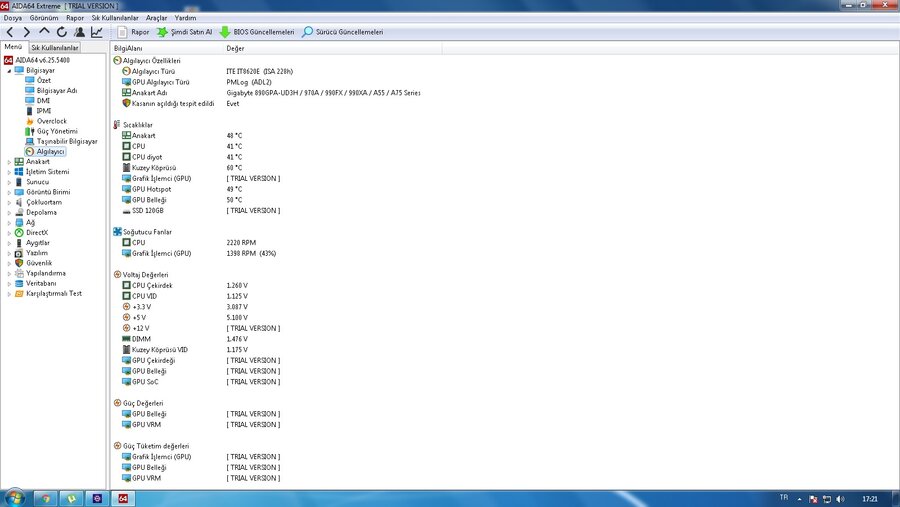Click the TR language indicator
Viewport: 900px width, 507px height.
click(x=784, y=497)
